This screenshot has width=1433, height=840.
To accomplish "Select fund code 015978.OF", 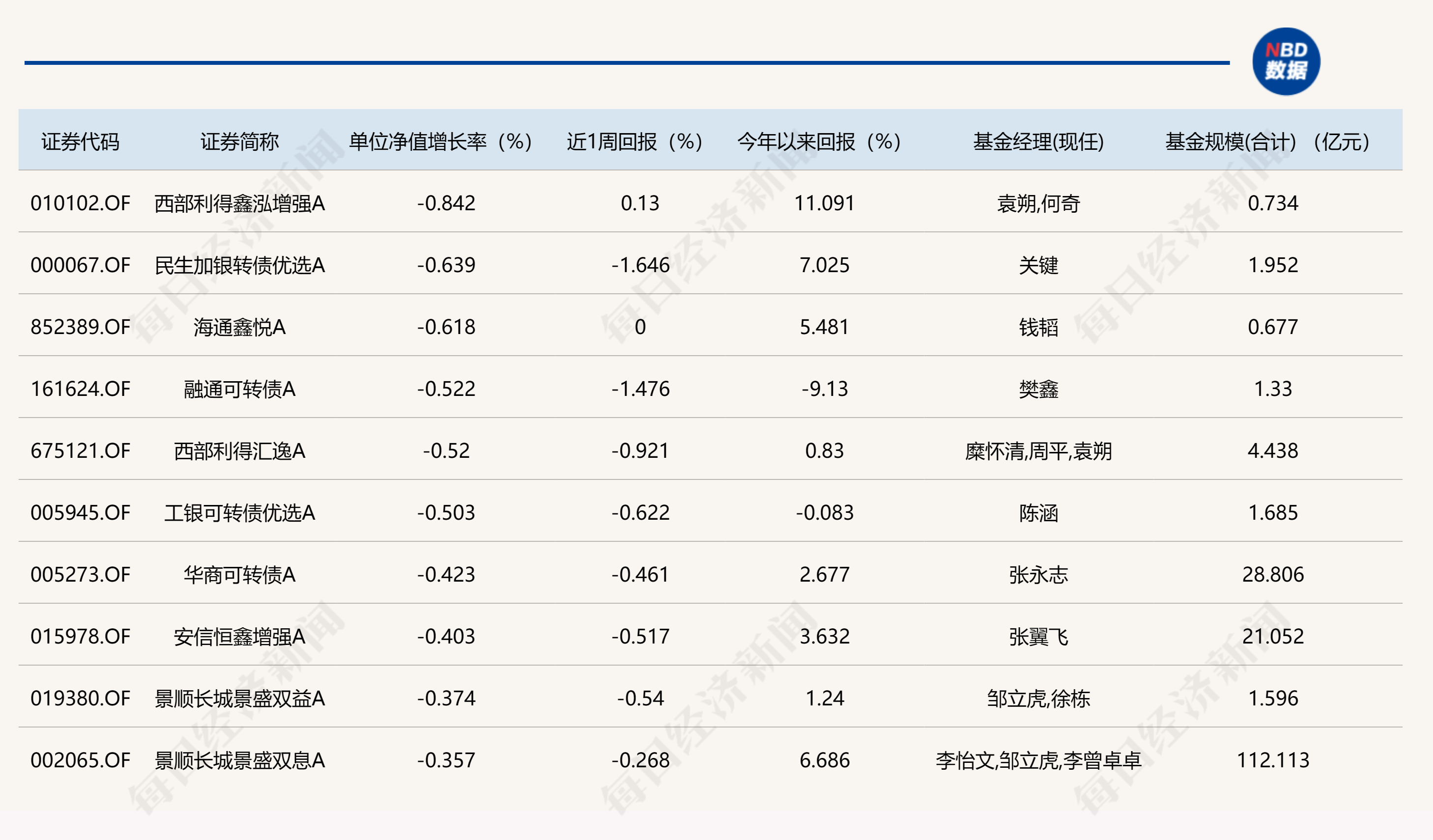I will (x=80, y=637).
